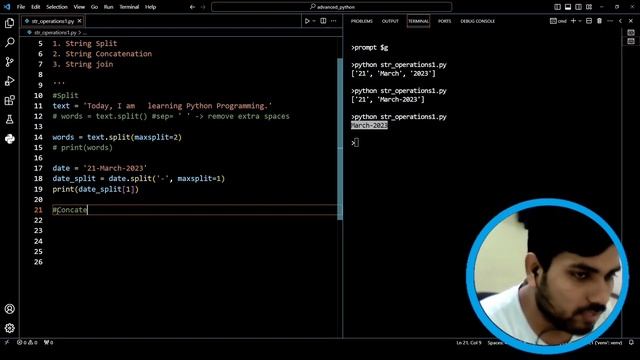Kill terminal with trash icon
Screen dimensions: 640x360
coord(599,21)
